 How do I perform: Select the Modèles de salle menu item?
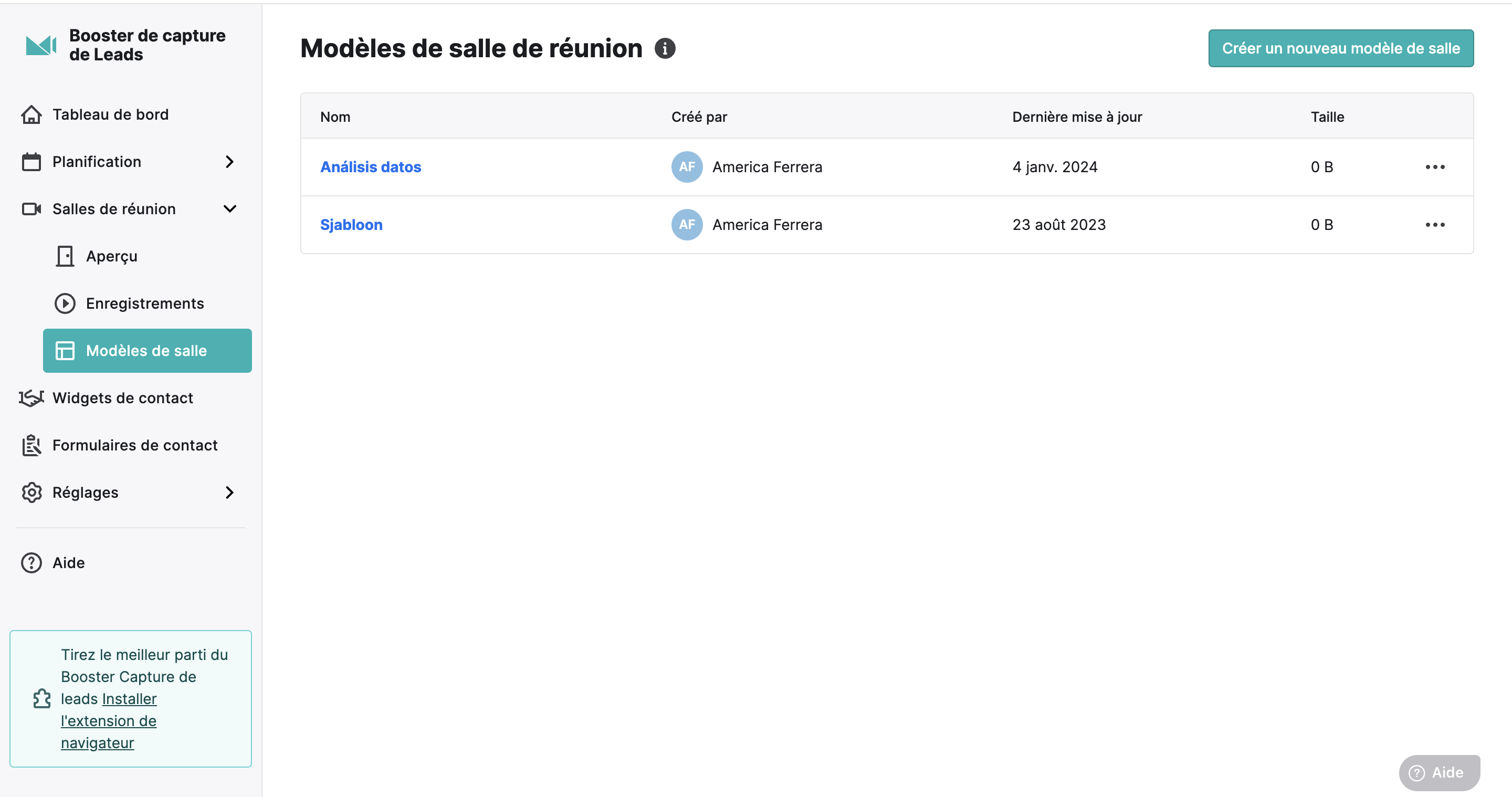(148, 350)
